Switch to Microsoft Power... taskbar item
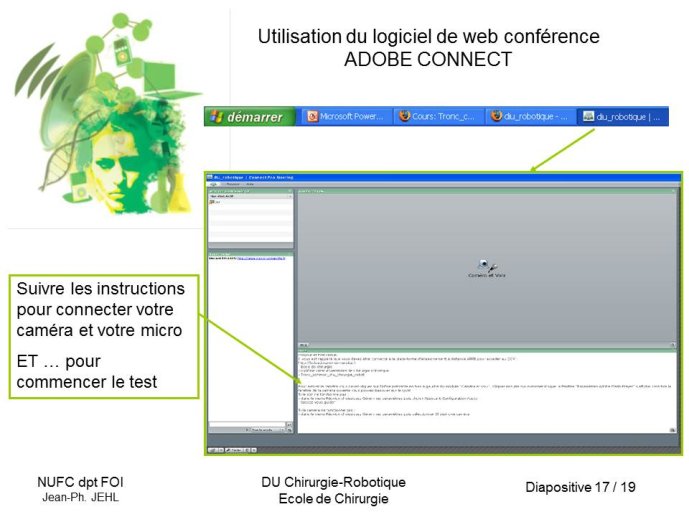 click(345, 116)
